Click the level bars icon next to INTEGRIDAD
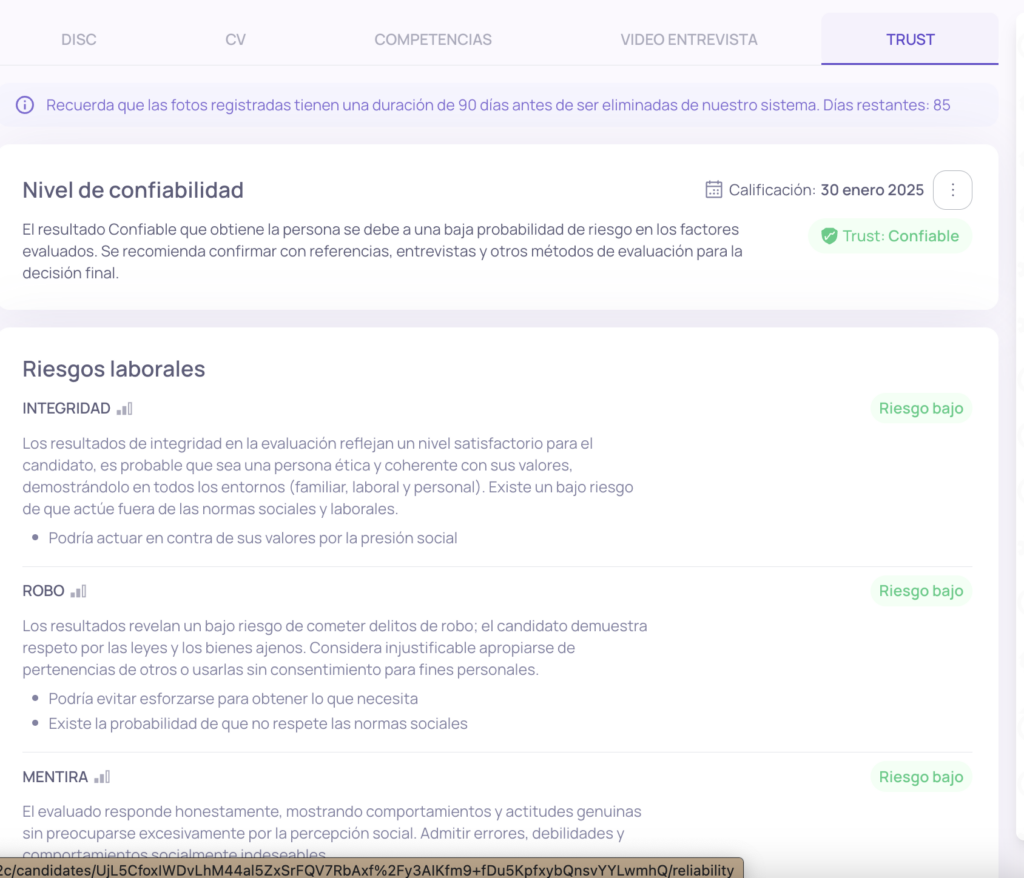Viewport: 1024px width, 878px height. coord(124,408)
